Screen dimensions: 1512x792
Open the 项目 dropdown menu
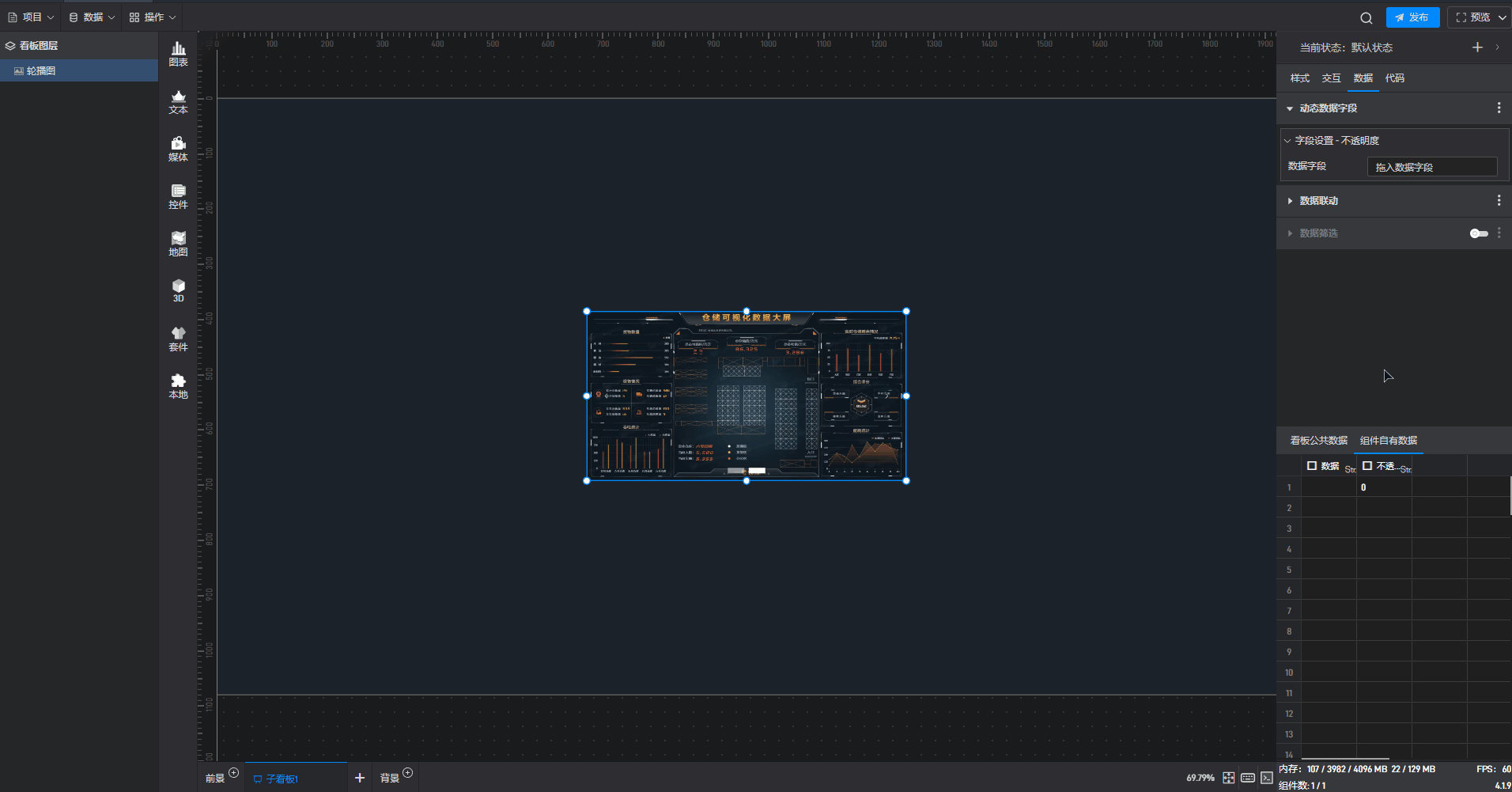[x=32, y=17]
